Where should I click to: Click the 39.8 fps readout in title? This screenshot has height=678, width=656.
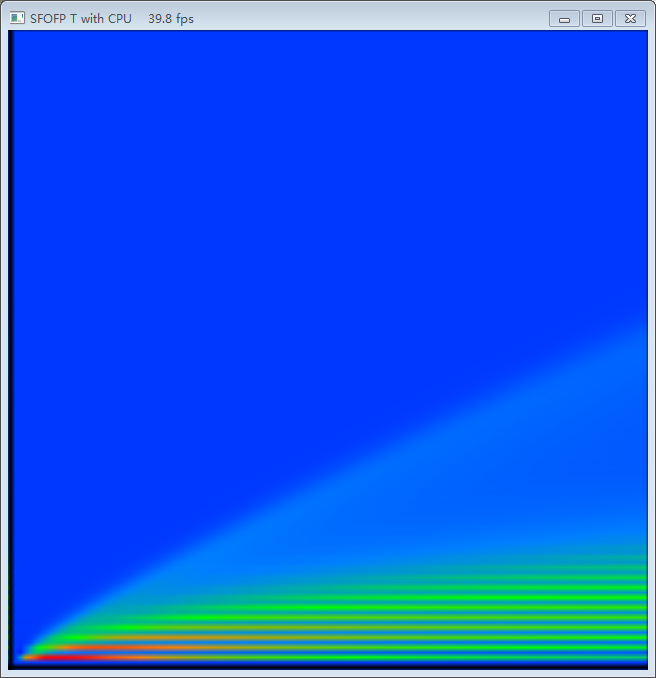[x=171, y=18]
